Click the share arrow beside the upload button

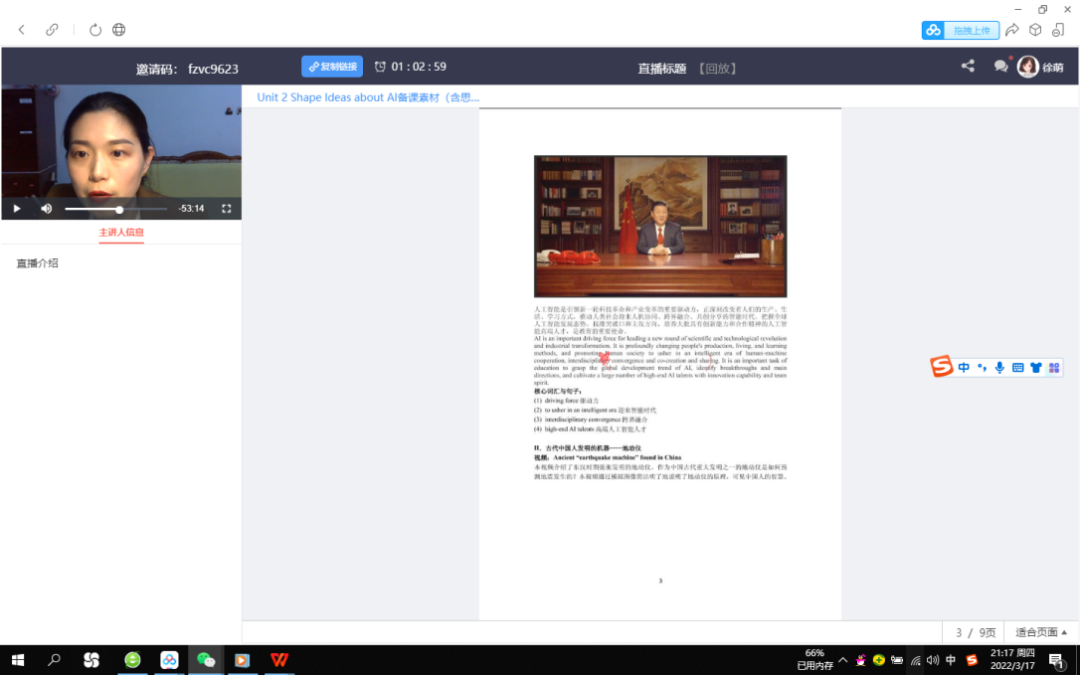(x=1013, y=30)
